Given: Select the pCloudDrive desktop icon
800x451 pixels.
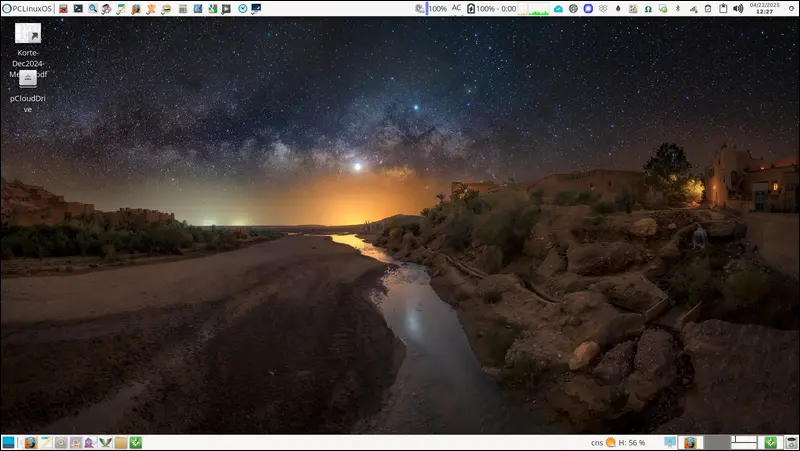Looking at the screenshot, I should [28, 92].
